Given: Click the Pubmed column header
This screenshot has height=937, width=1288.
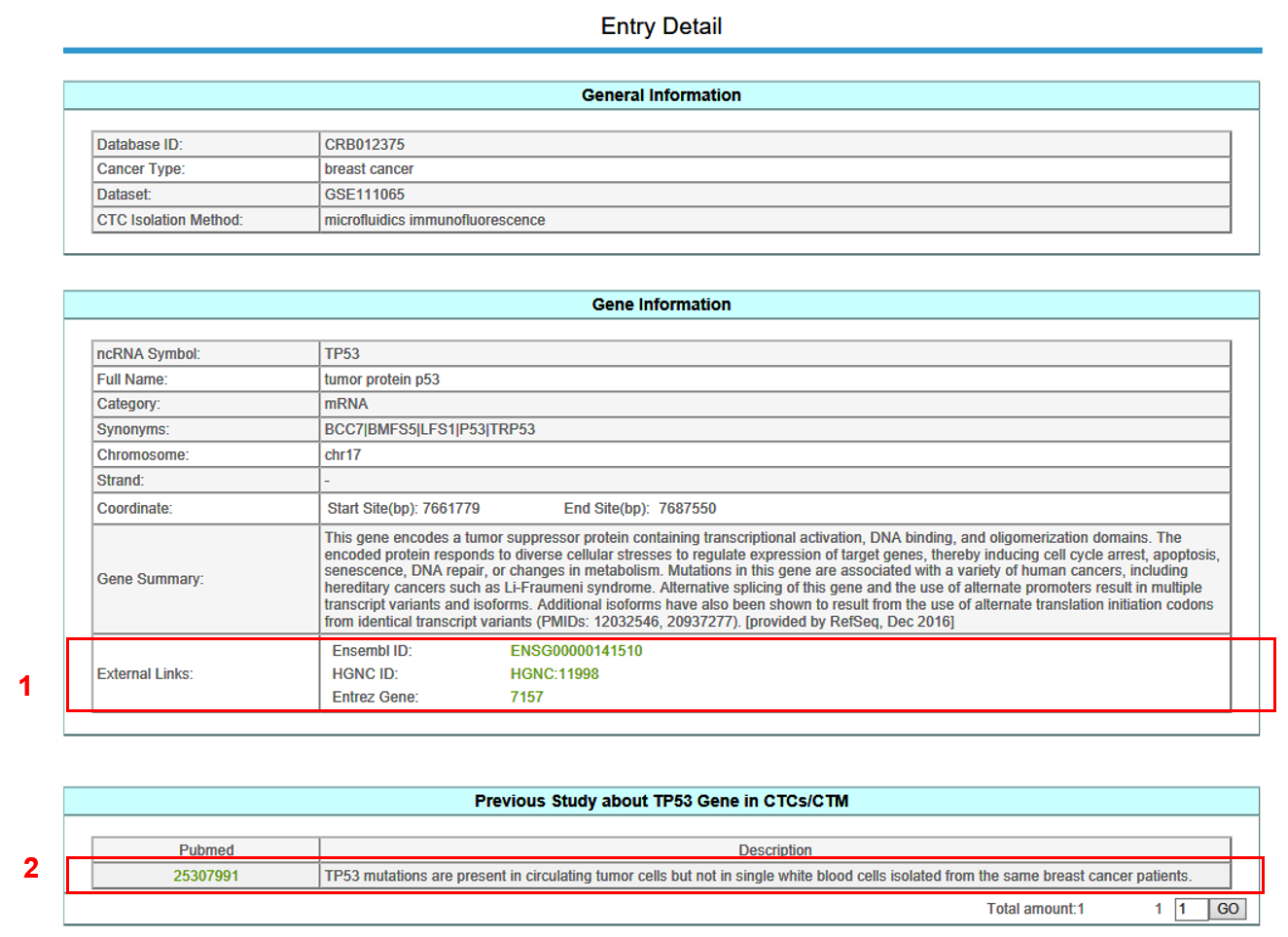Looking at the screenshot, I should [x=206, y=849].
